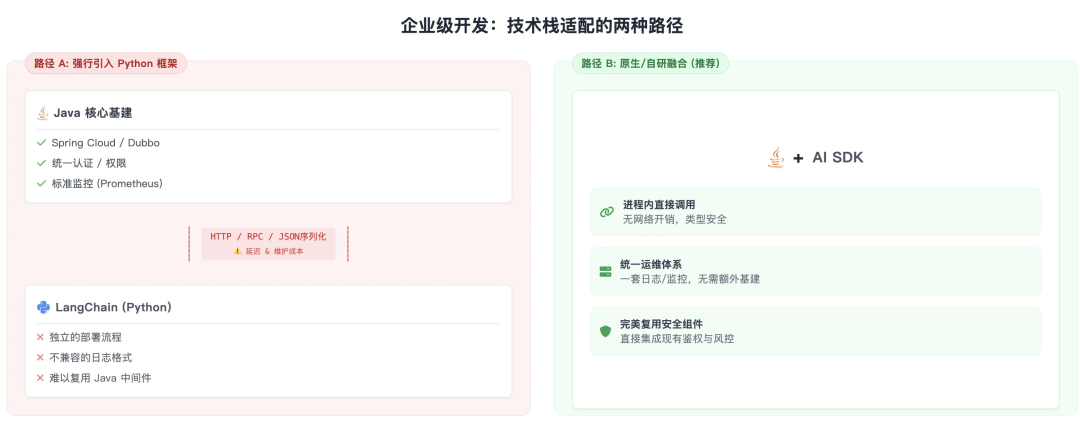Click the 统一运维体系 card
This screenshot has height=434, width=1080.
click(815, 271)
